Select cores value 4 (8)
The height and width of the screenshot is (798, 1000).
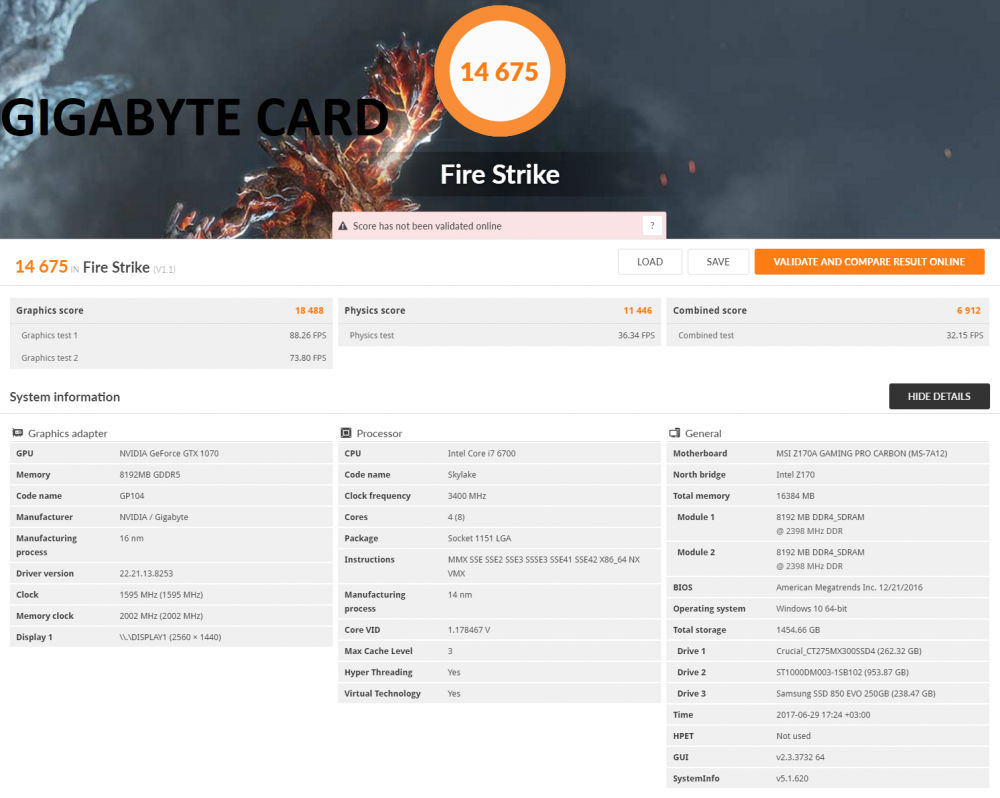coord(456,517)
